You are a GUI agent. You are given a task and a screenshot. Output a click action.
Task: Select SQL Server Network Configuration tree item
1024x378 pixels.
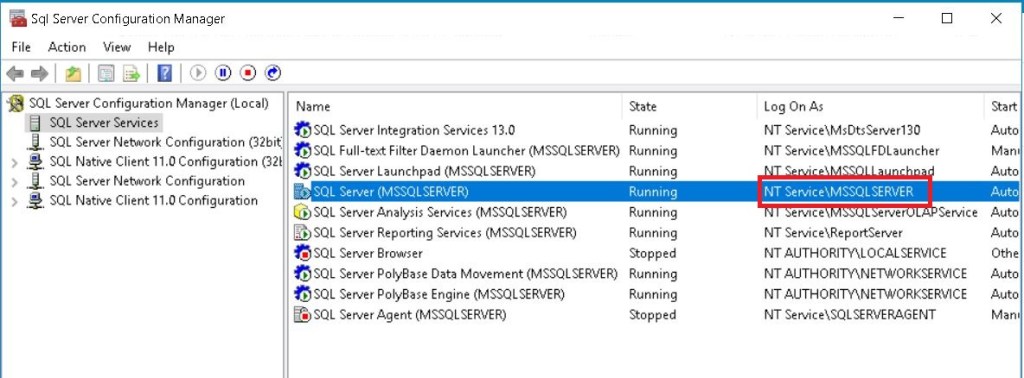(147, 181)
